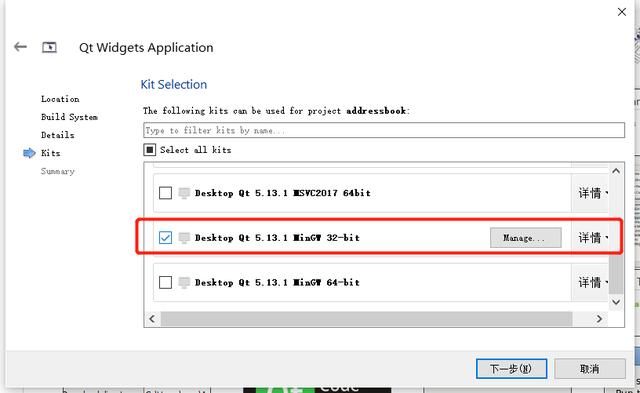Select the Build System wizard step
Image resolution: width=640 pixels, height=393 pixels.
pyautogui.click(x=69, y=117)
